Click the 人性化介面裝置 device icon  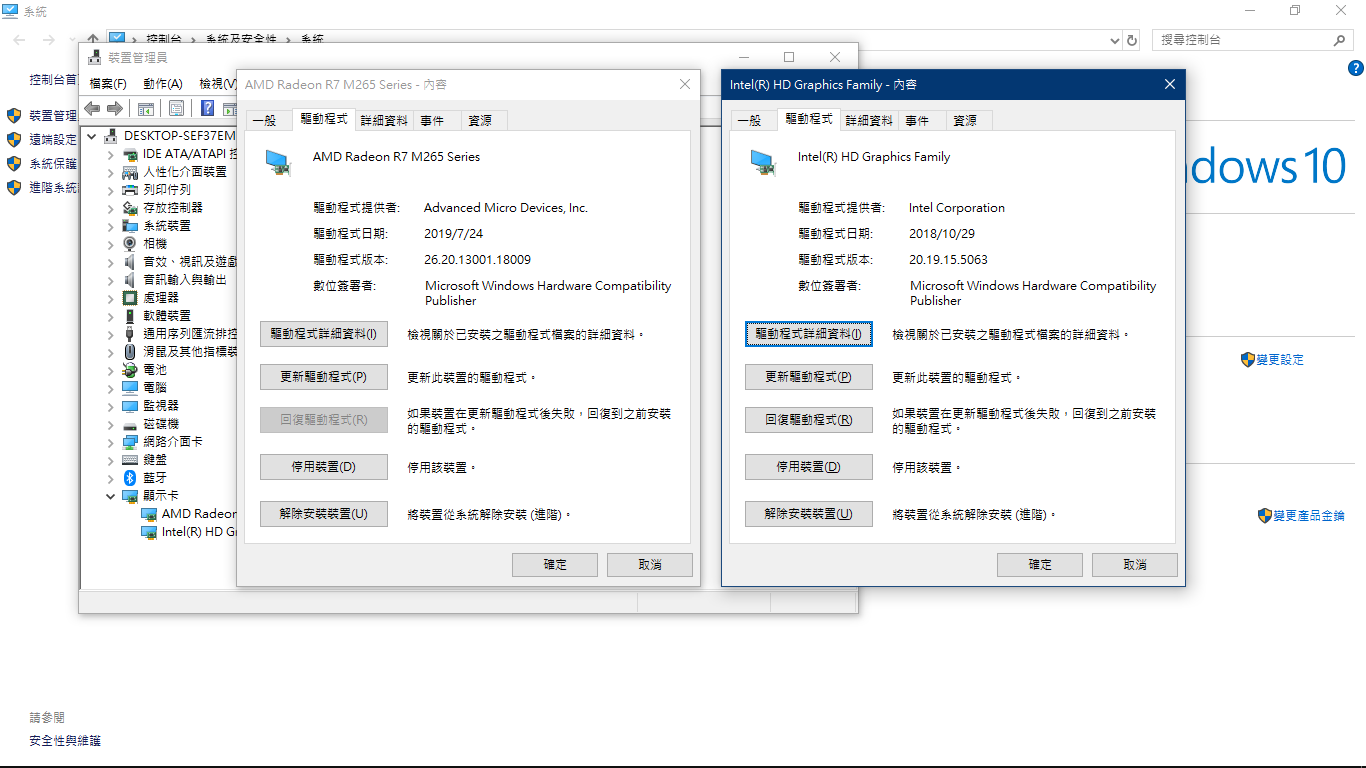130,172
